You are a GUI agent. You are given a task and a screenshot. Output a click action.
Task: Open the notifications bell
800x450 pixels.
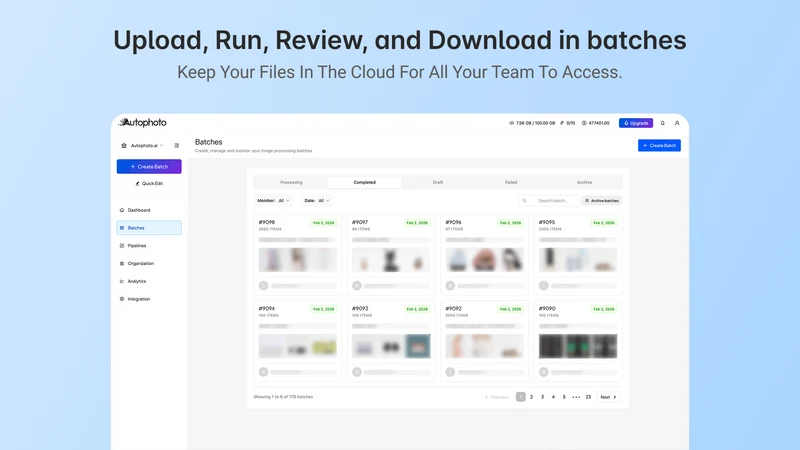(662, 123)
